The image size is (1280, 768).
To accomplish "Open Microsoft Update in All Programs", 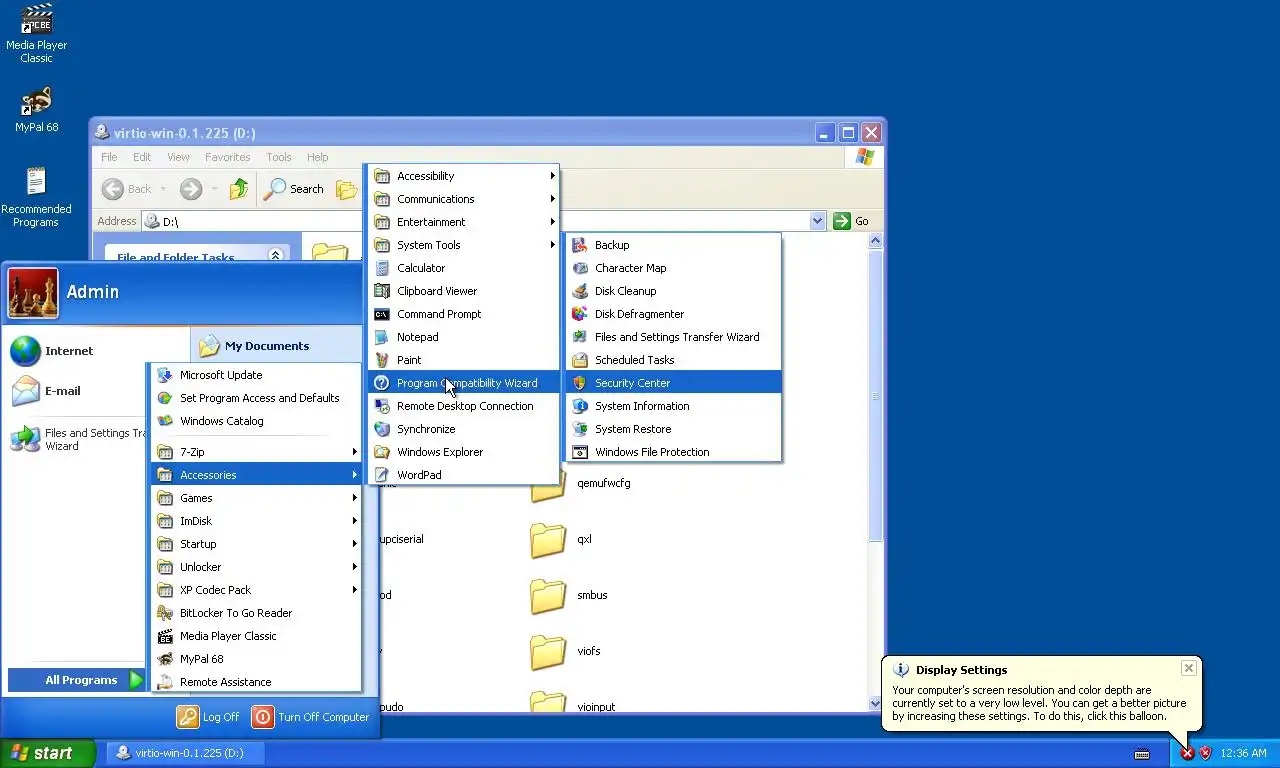I will coord(256,375).
